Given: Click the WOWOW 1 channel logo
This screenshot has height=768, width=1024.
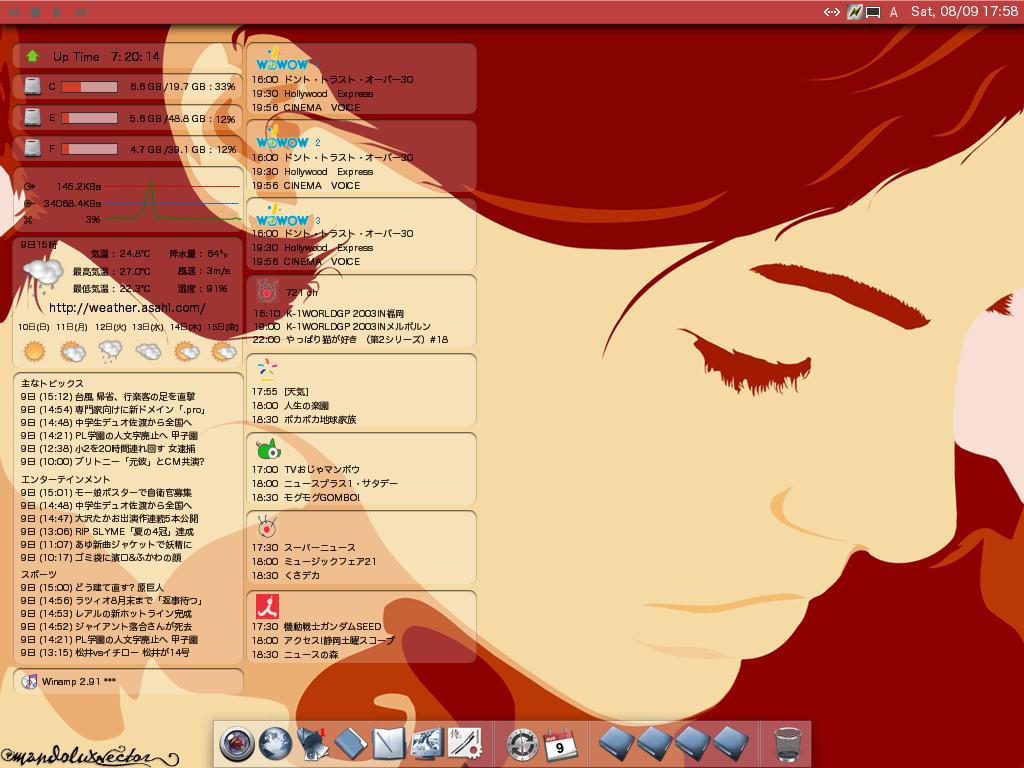Looking at the screenshot, I should (x=282, y=60).
